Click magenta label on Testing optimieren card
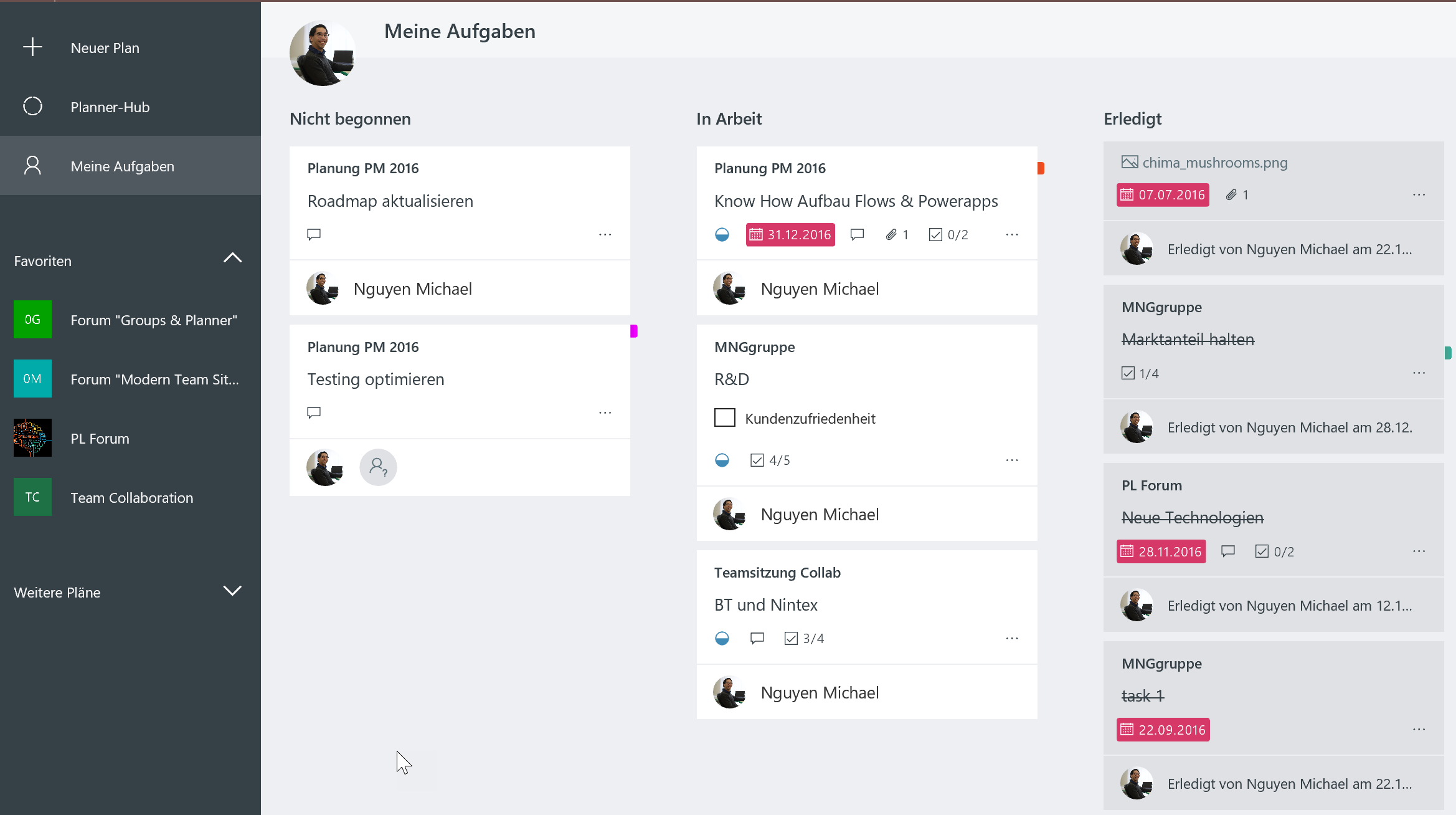 633,331
